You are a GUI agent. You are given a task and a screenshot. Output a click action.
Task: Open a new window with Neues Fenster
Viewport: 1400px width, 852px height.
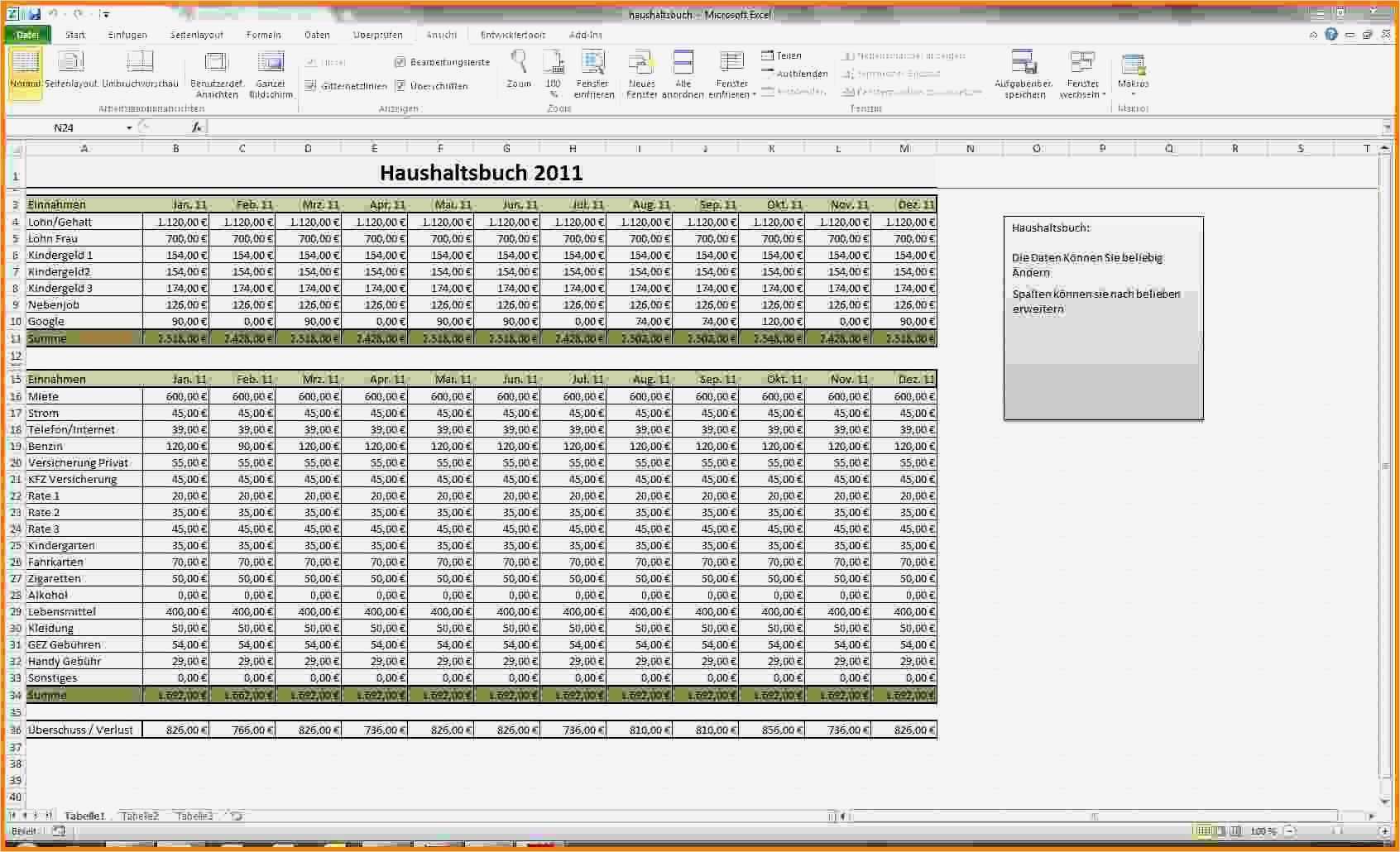(x=641, y=74)
